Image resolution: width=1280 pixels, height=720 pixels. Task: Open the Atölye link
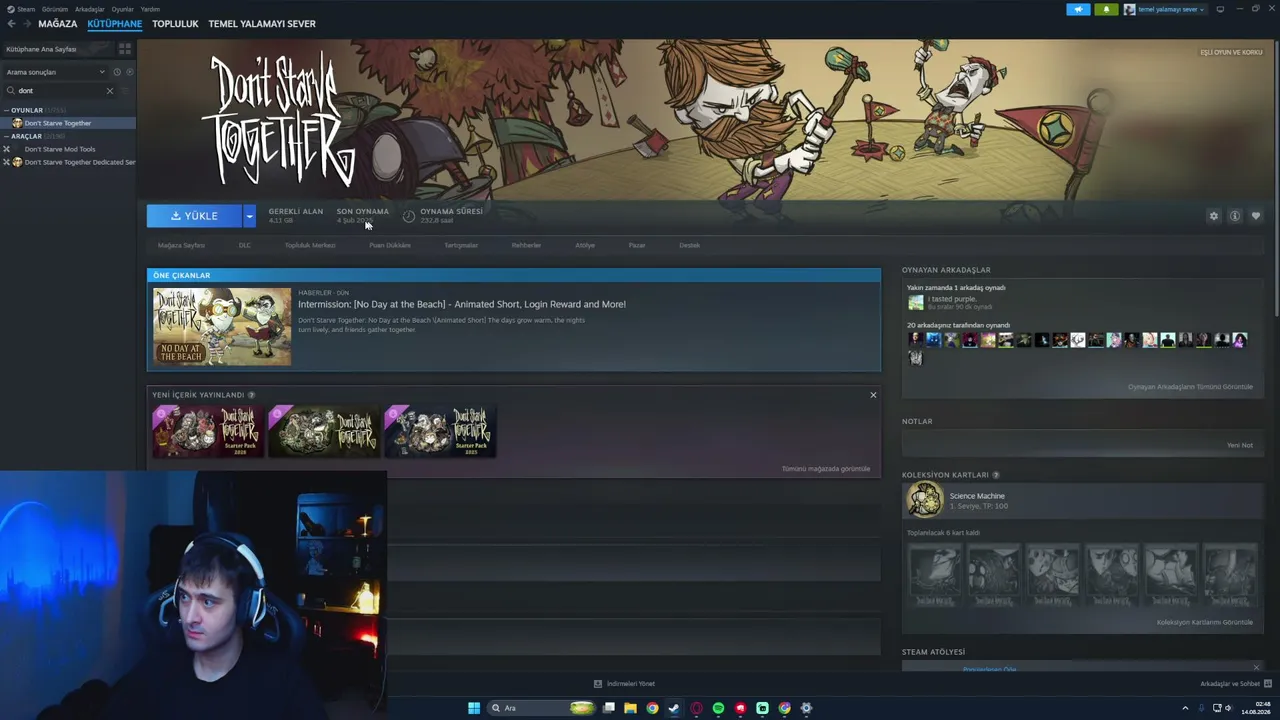(x=585, y=245)
